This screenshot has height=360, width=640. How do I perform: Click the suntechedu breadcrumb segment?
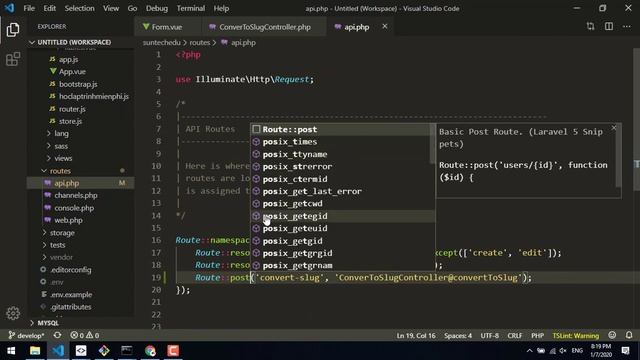pos(161,42)
